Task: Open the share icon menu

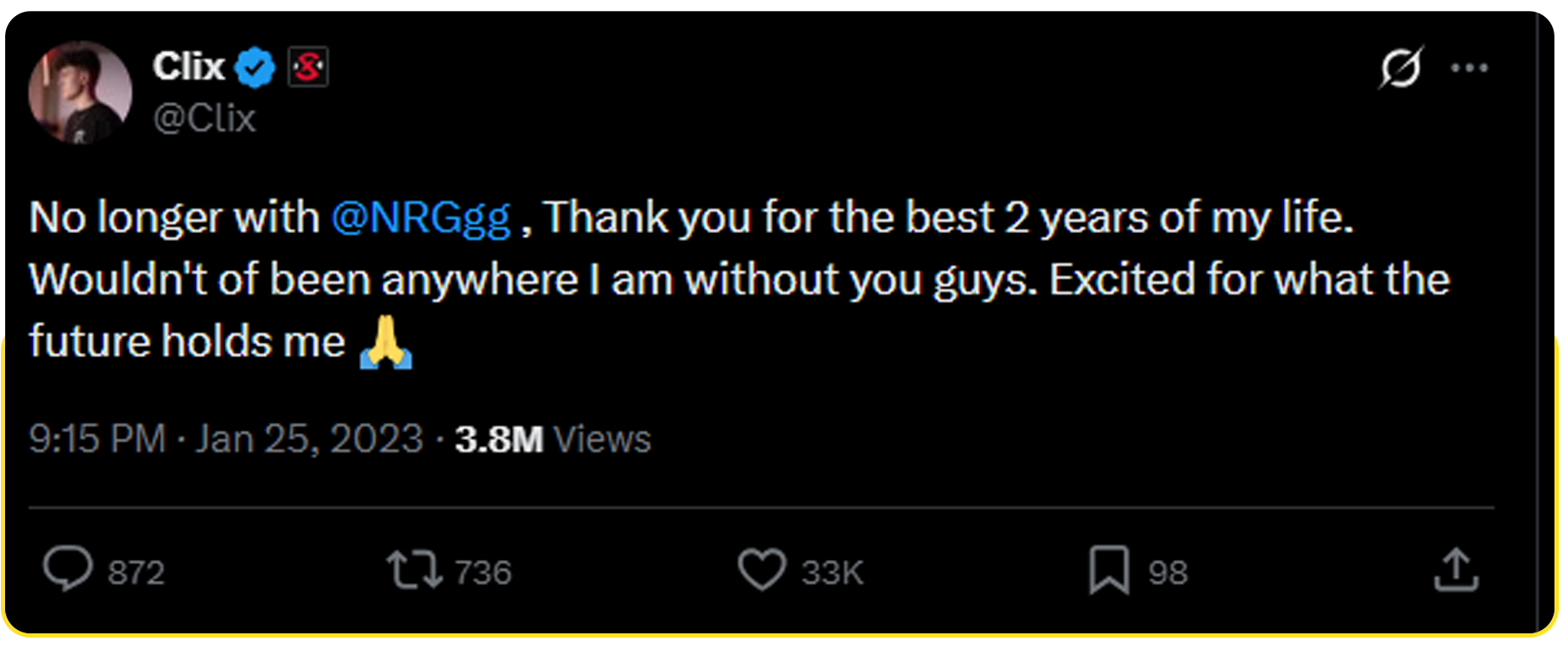Action: point(1456,569)
